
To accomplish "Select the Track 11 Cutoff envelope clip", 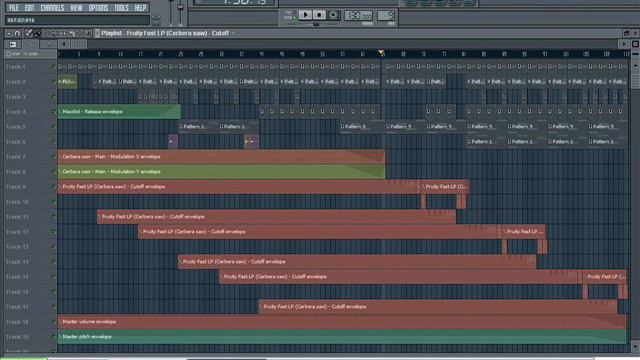I will (276, 217).
